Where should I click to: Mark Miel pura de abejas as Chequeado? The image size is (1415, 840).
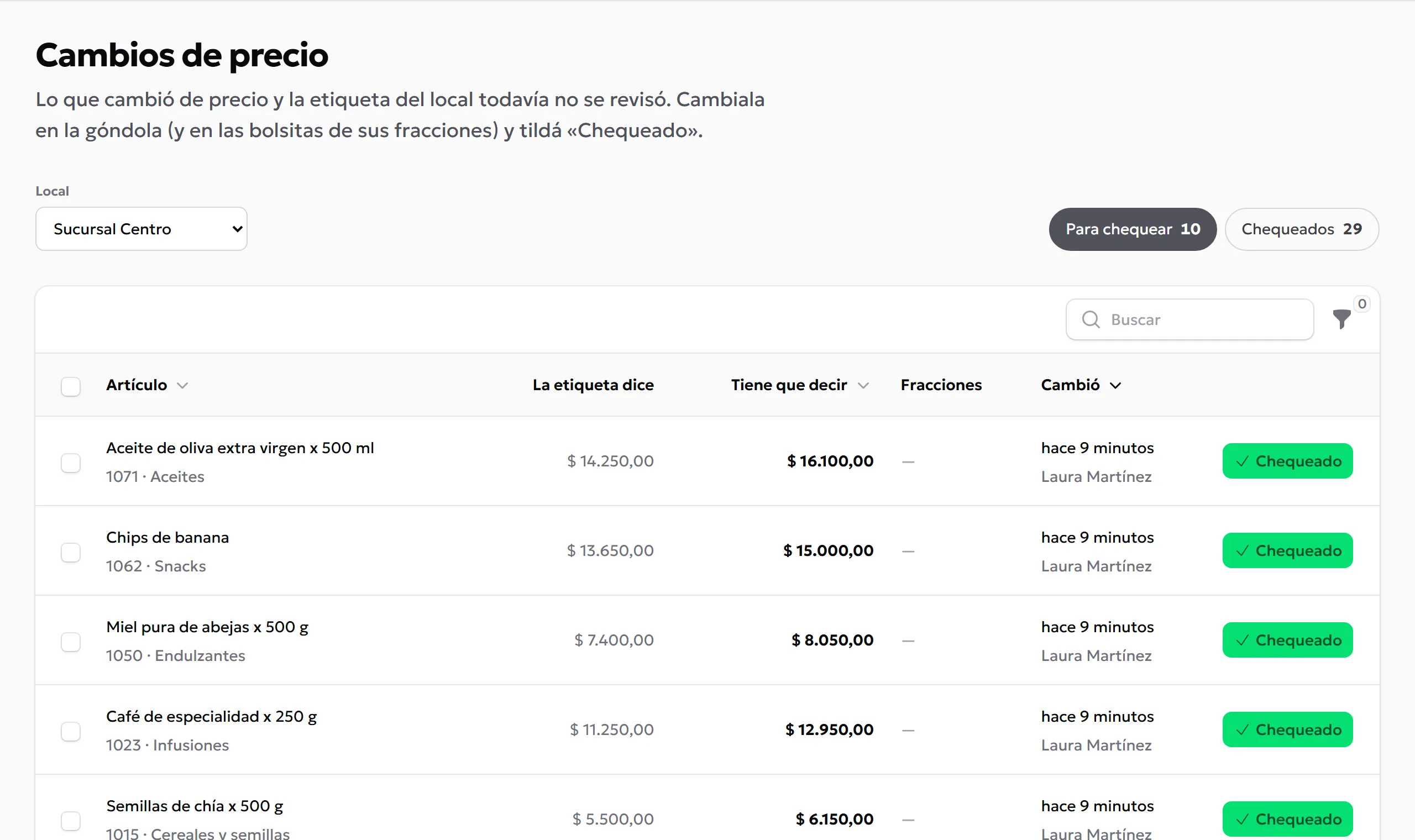pos(1287,639)
